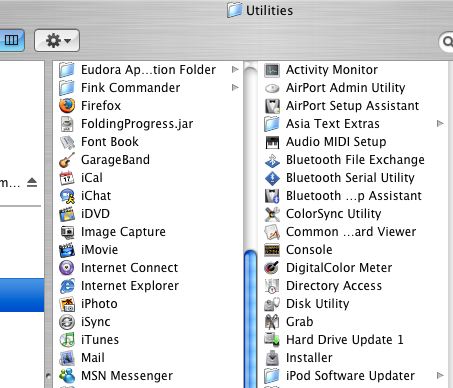Expand Eudora Ap...tion Folder arrow
This screenshot has height=388, width=453.
tap(235, 69)
